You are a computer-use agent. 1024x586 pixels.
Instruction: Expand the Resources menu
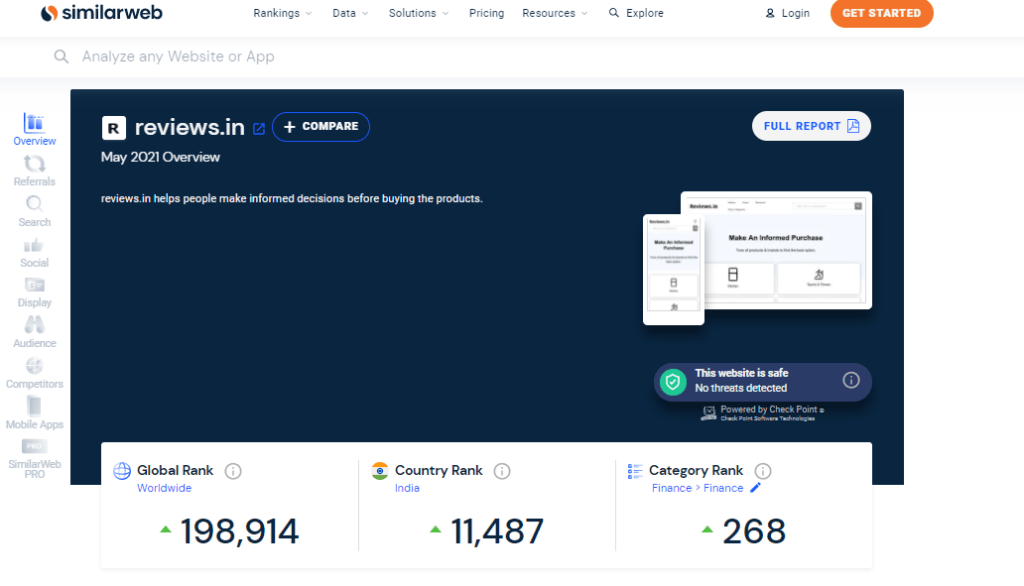(x=554, y=13)
